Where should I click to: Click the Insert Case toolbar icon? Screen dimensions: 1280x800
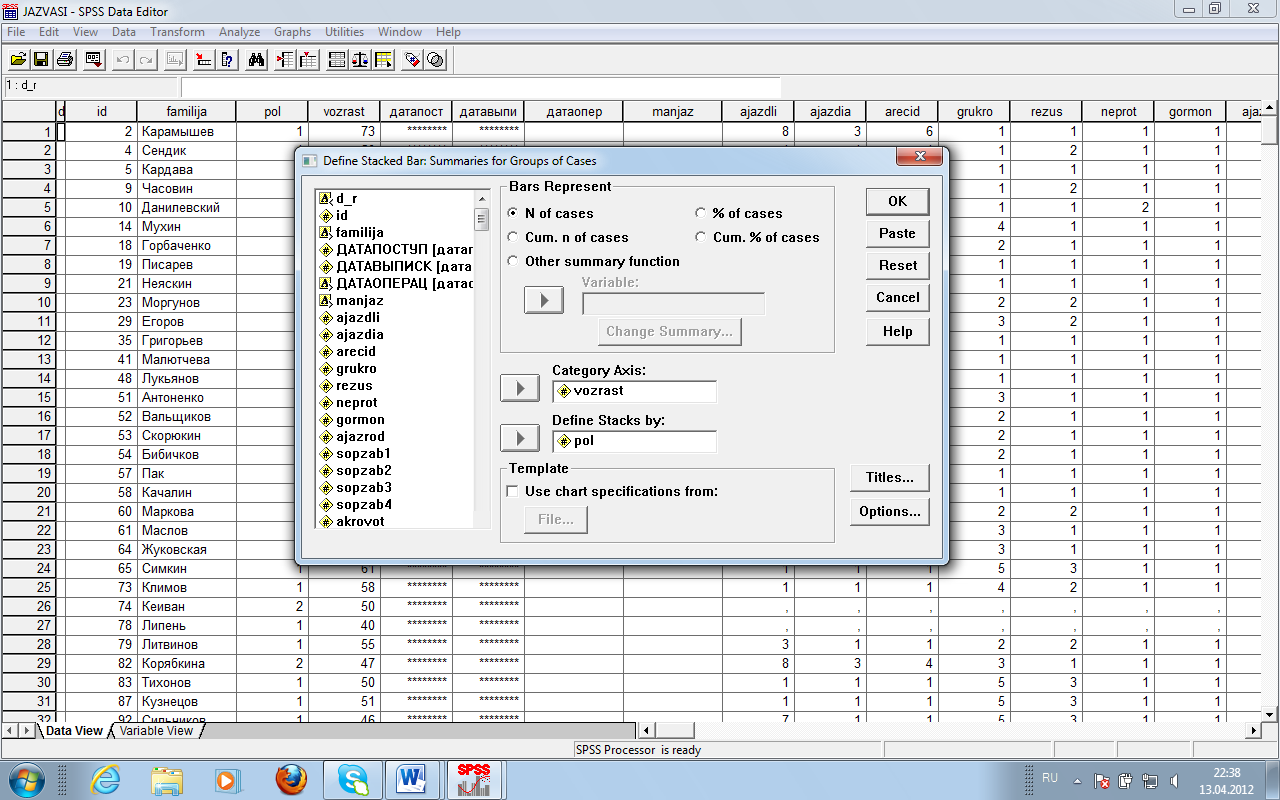(x=284, y=60)
